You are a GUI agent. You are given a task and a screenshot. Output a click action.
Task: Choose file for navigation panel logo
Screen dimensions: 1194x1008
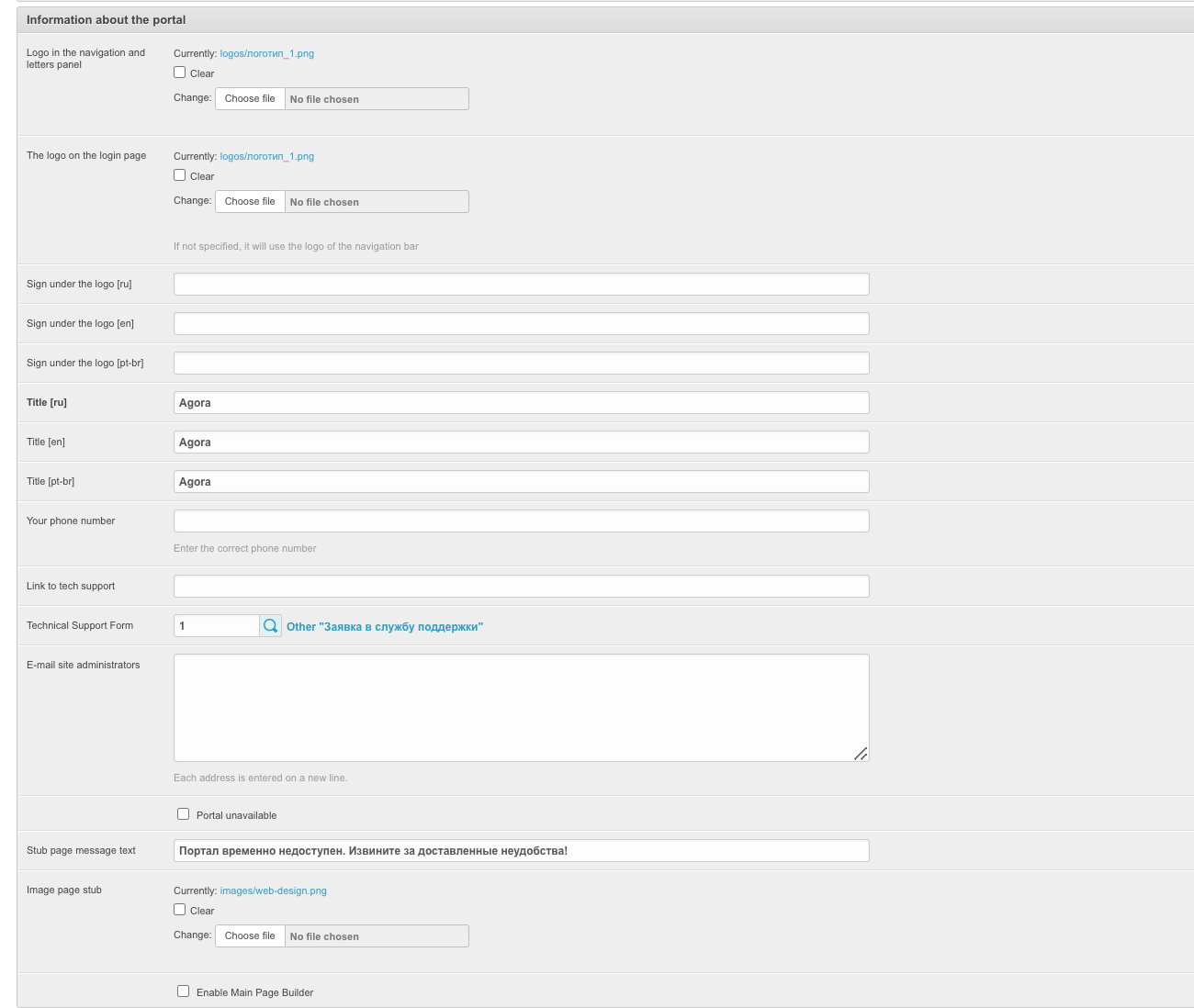coord(250,99)
